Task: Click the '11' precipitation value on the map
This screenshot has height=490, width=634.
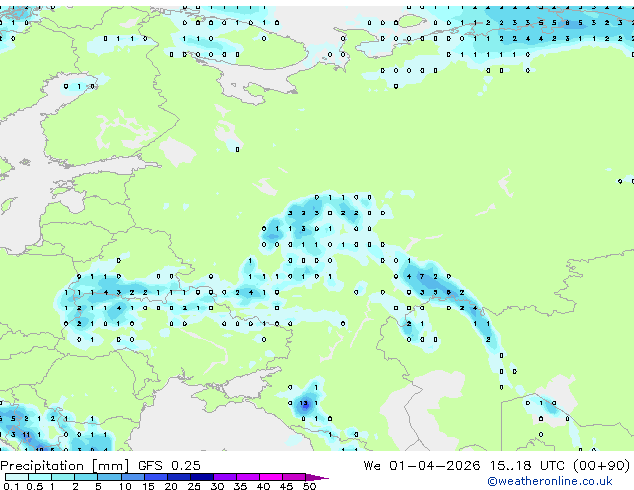Action: tap(26, 435)
